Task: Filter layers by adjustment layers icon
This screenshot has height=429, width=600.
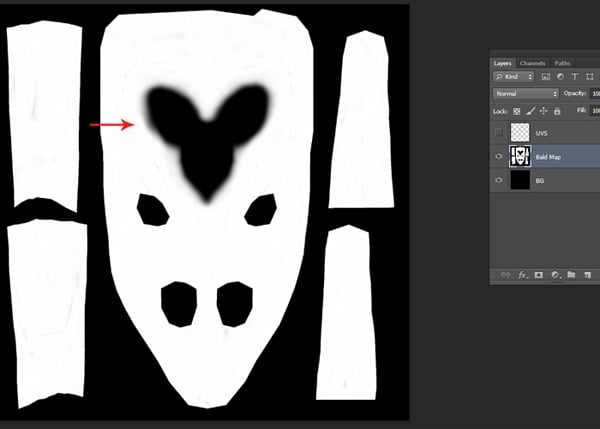Action: 560,77
